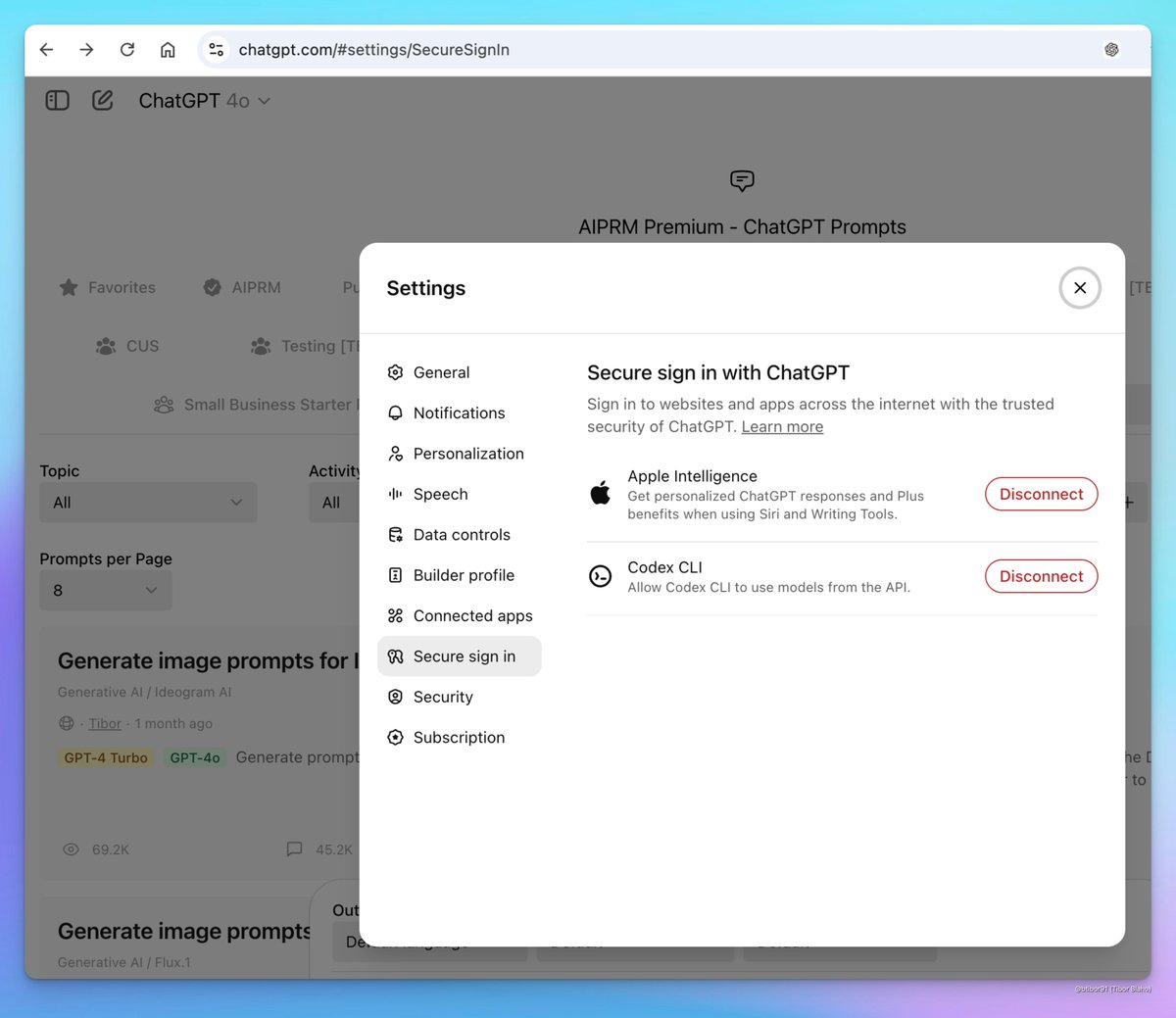Toggle the ChatGPT sidebar panel
The width and height of the screenshot is (1176, 1018).
[57, 101]
